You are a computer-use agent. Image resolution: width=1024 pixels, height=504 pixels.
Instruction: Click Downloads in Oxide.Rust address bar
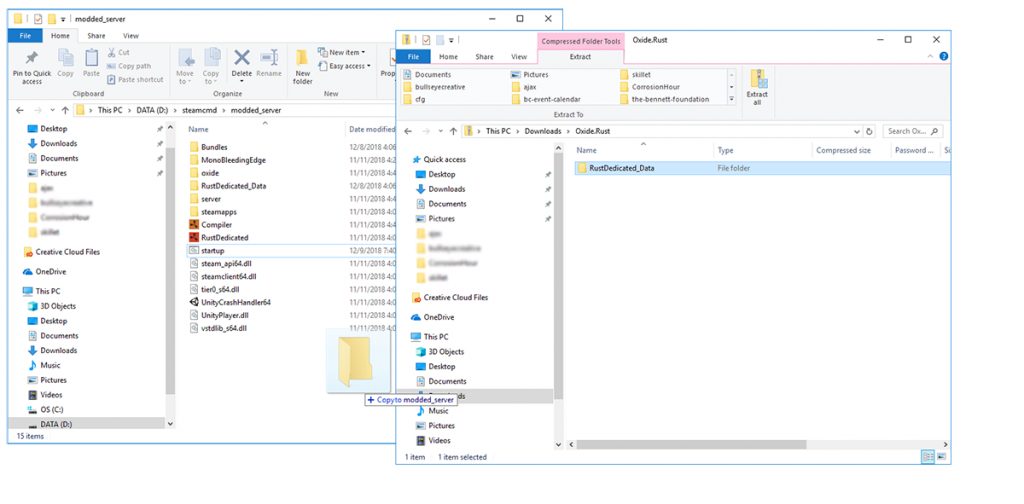(x=543, y=131)
